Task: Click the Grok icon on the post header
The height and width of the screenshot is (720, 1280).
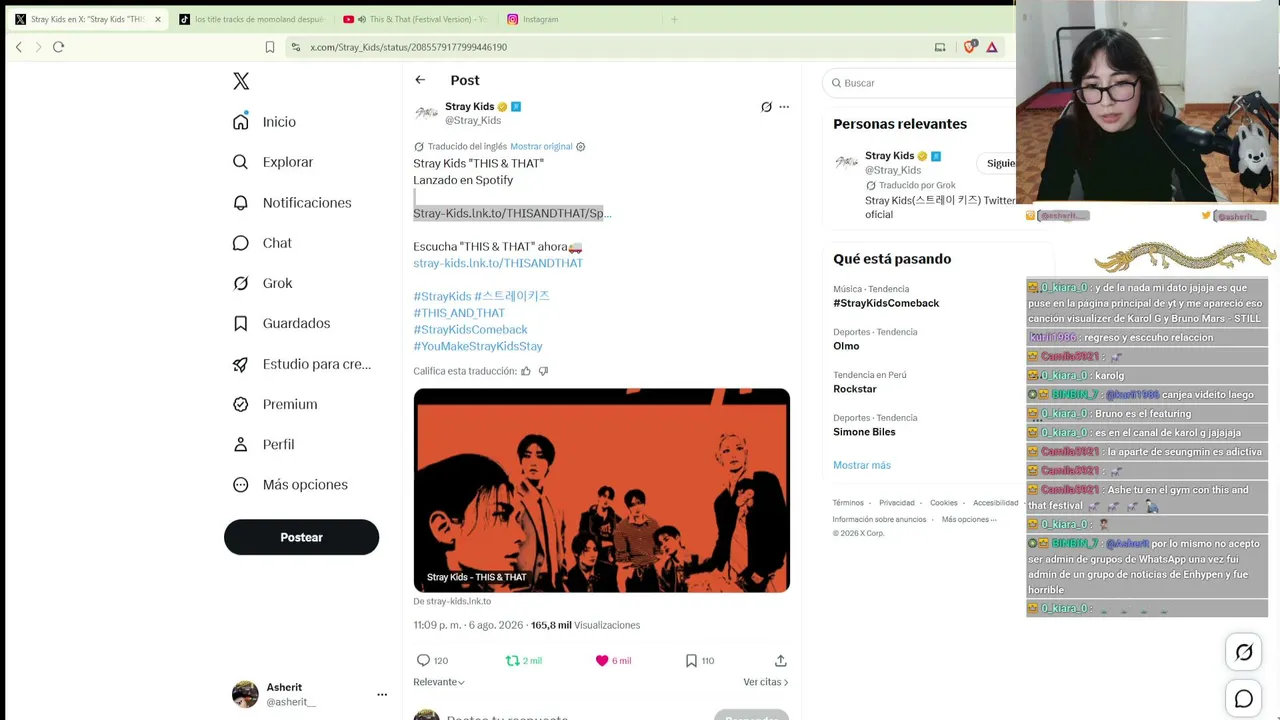Action: [x=766, y=107]
